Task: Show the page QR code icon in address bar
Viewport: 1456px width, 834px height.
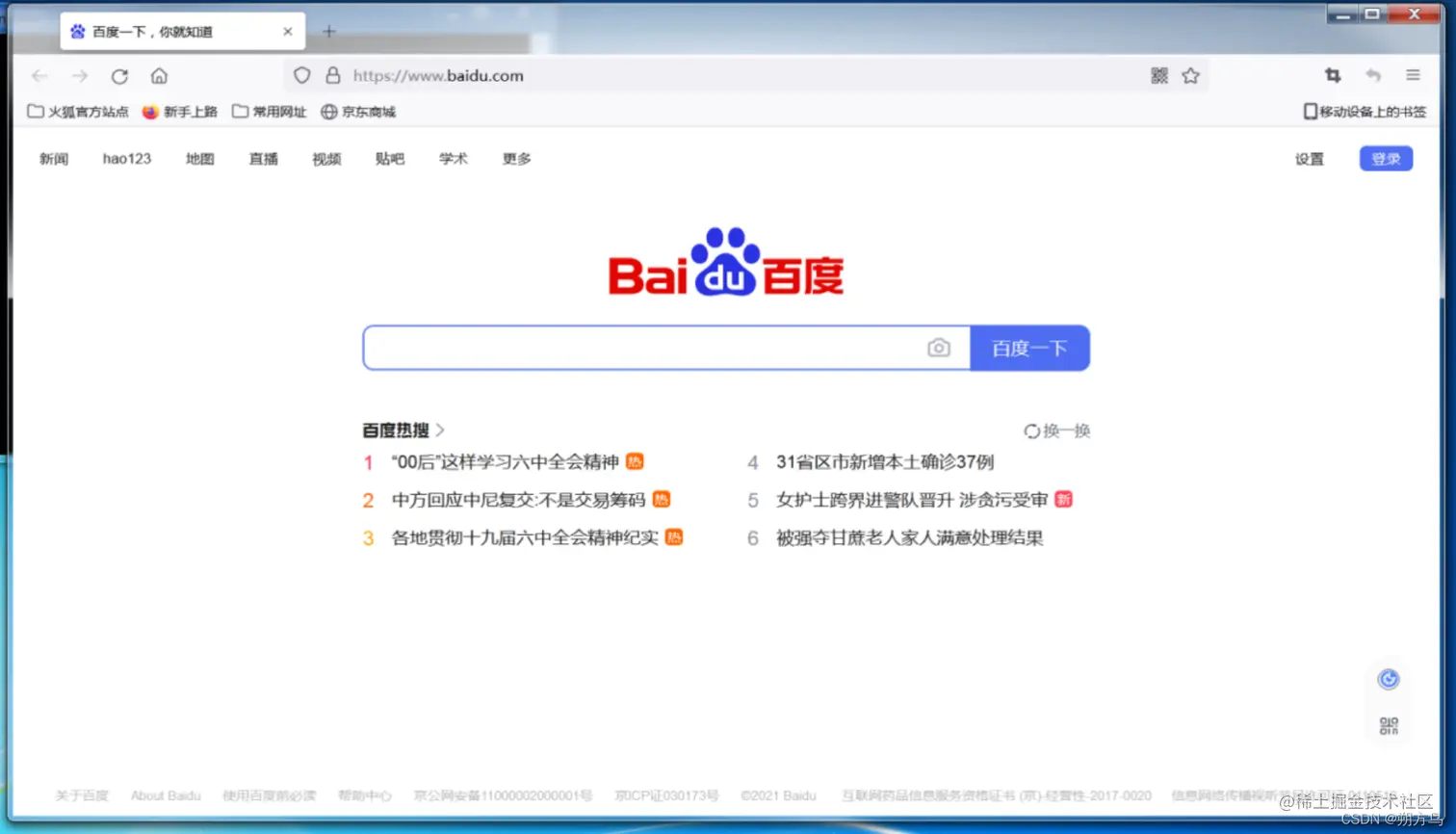Action: (x=1159, y=76)
